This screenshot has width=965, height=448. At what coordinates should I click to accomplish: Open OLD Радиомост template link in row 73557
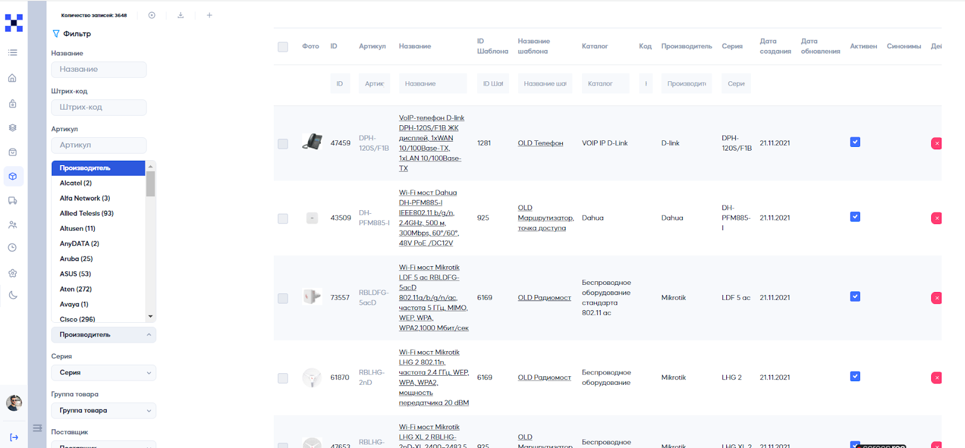545,298
